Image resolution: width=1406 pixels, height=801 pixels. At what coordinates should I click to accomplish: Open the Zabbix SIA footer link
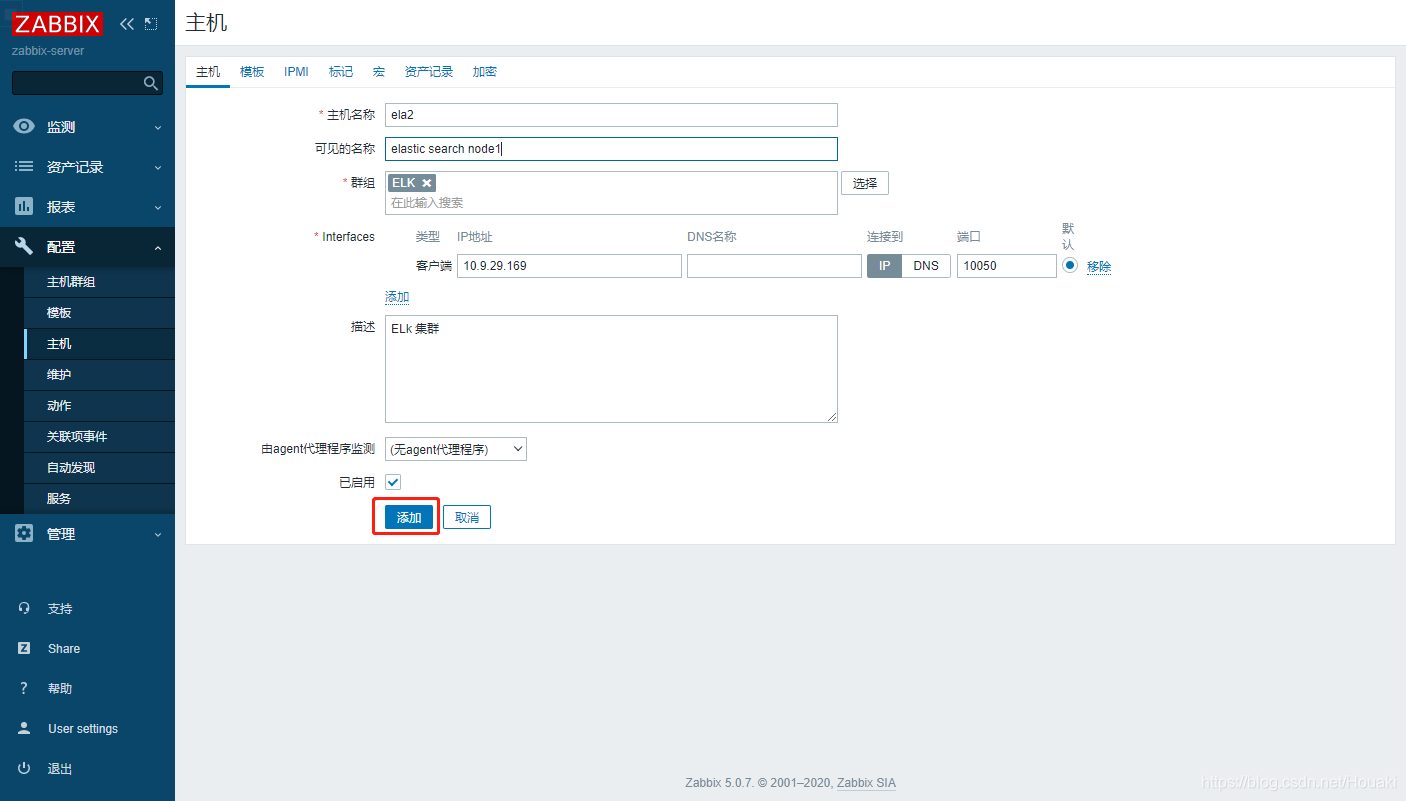(x=866, y=783)
